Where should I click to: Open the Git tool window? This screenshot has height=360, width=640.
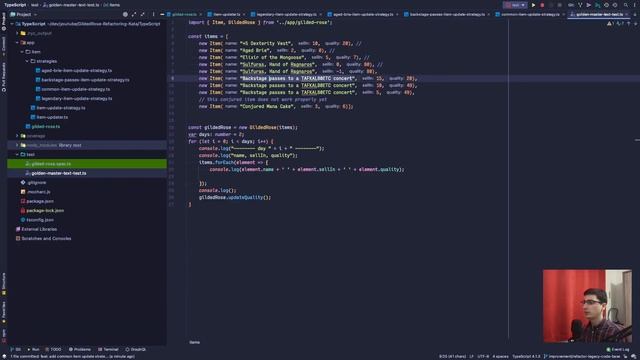click(16, 349)
